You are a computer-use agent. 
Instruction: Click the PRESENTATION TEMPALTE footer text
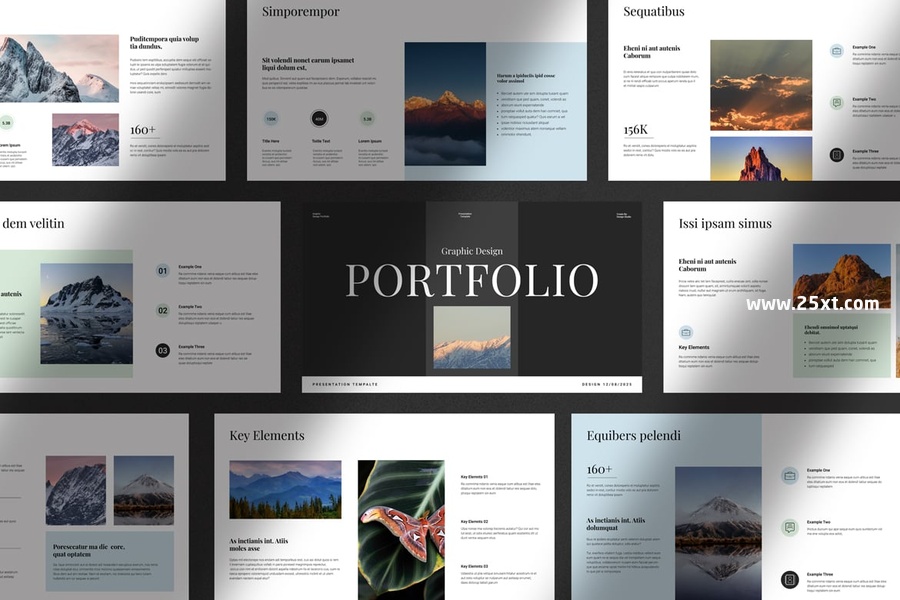(x=345, y=384)
